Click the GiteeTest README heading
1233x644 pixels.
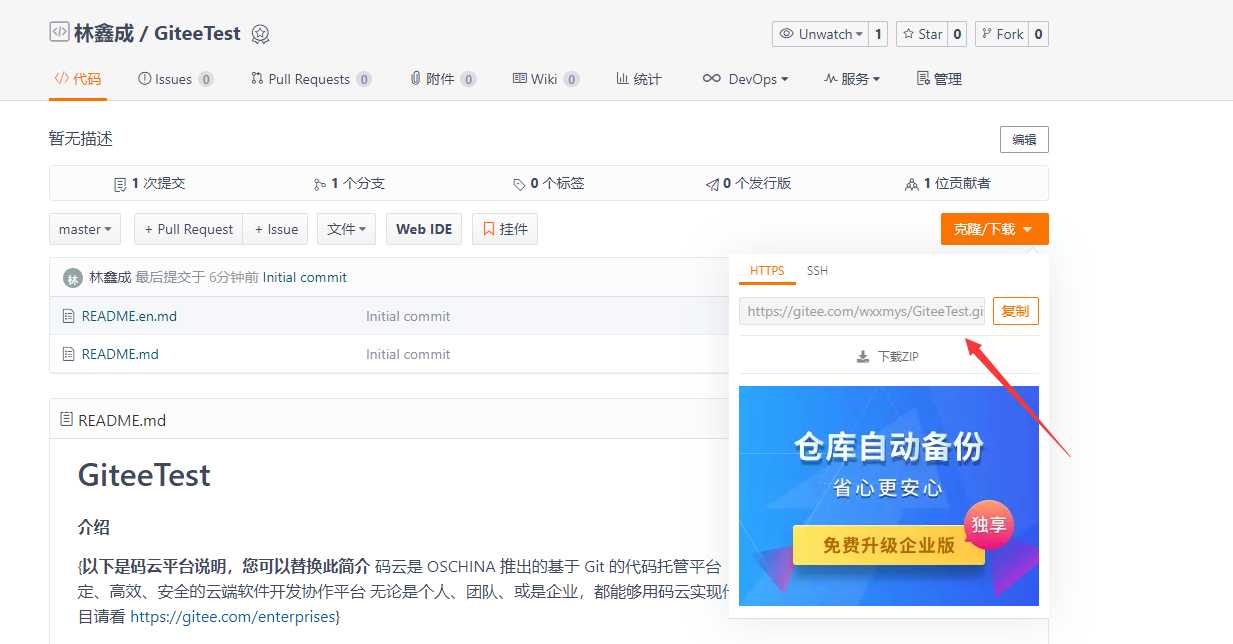coord(144,474)
